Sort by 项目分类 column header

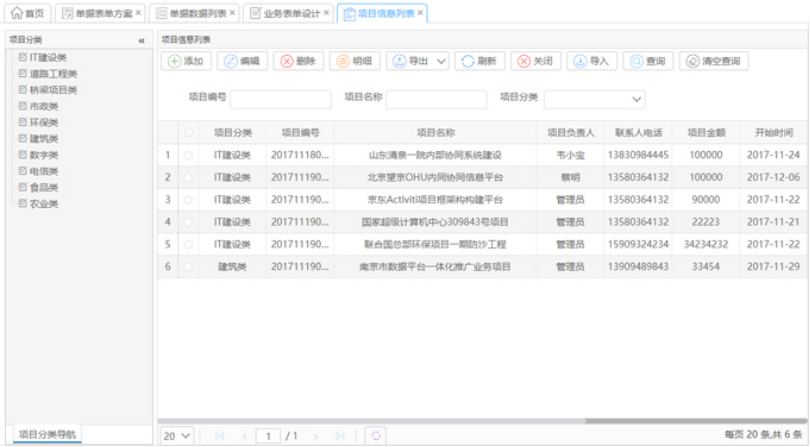pyautogui.click(x=232, y=133)
